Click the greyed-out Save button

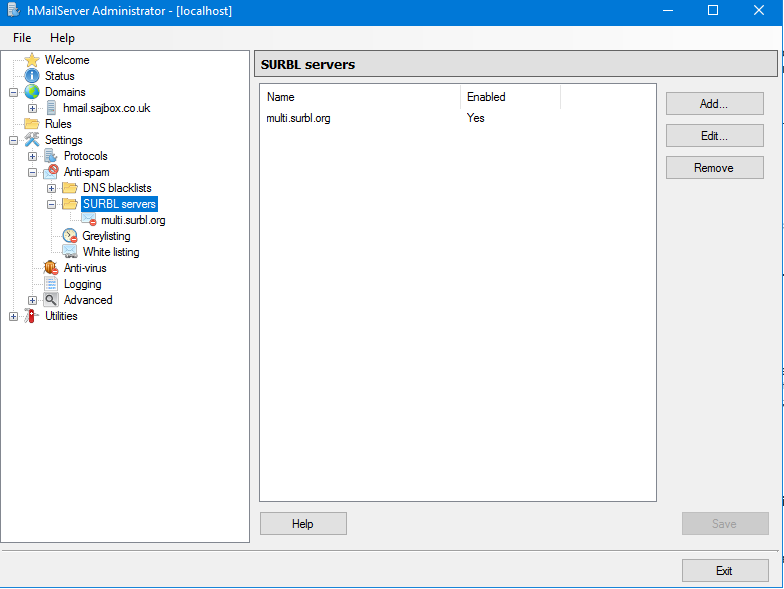click(x=725, y=524)
